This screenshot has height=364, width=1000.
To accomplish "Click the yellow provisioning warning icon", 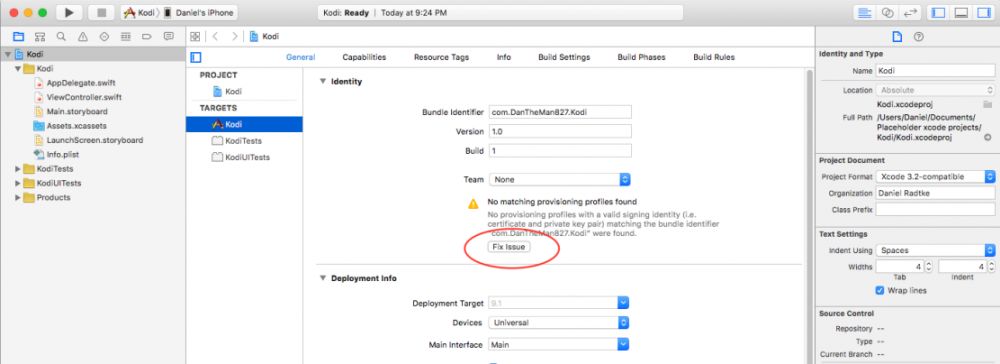I will tap(473, 204).
